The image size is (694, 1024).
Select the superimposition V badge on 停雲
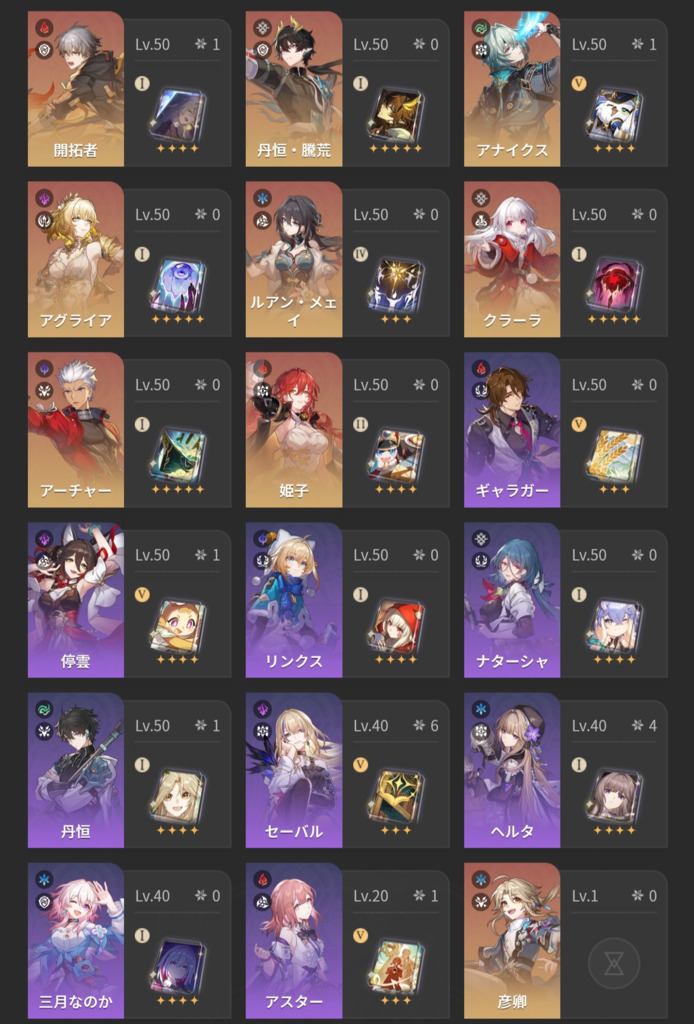tap(142, 594)
